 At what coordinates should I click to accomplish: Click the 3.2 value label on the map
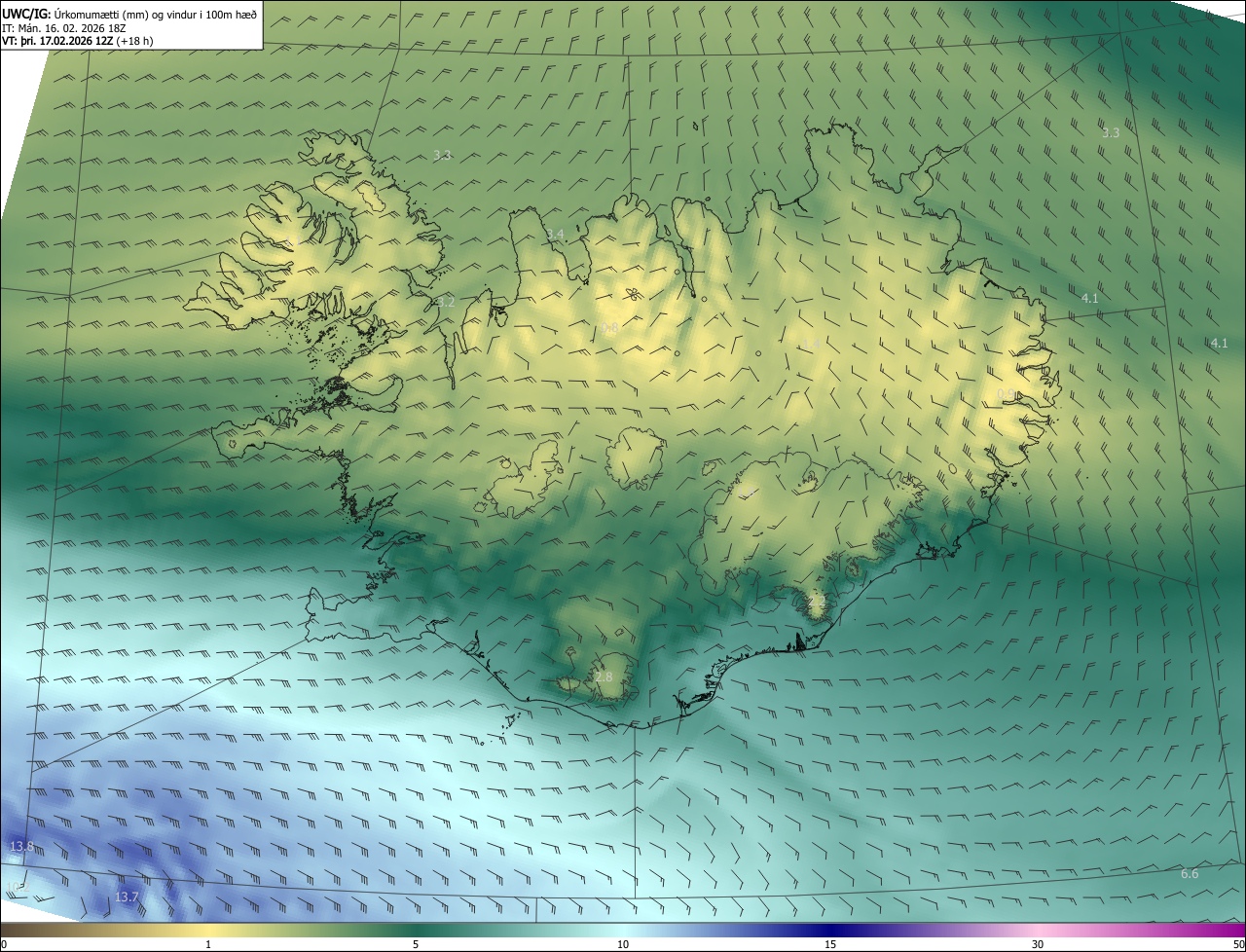tap(446, 302)
